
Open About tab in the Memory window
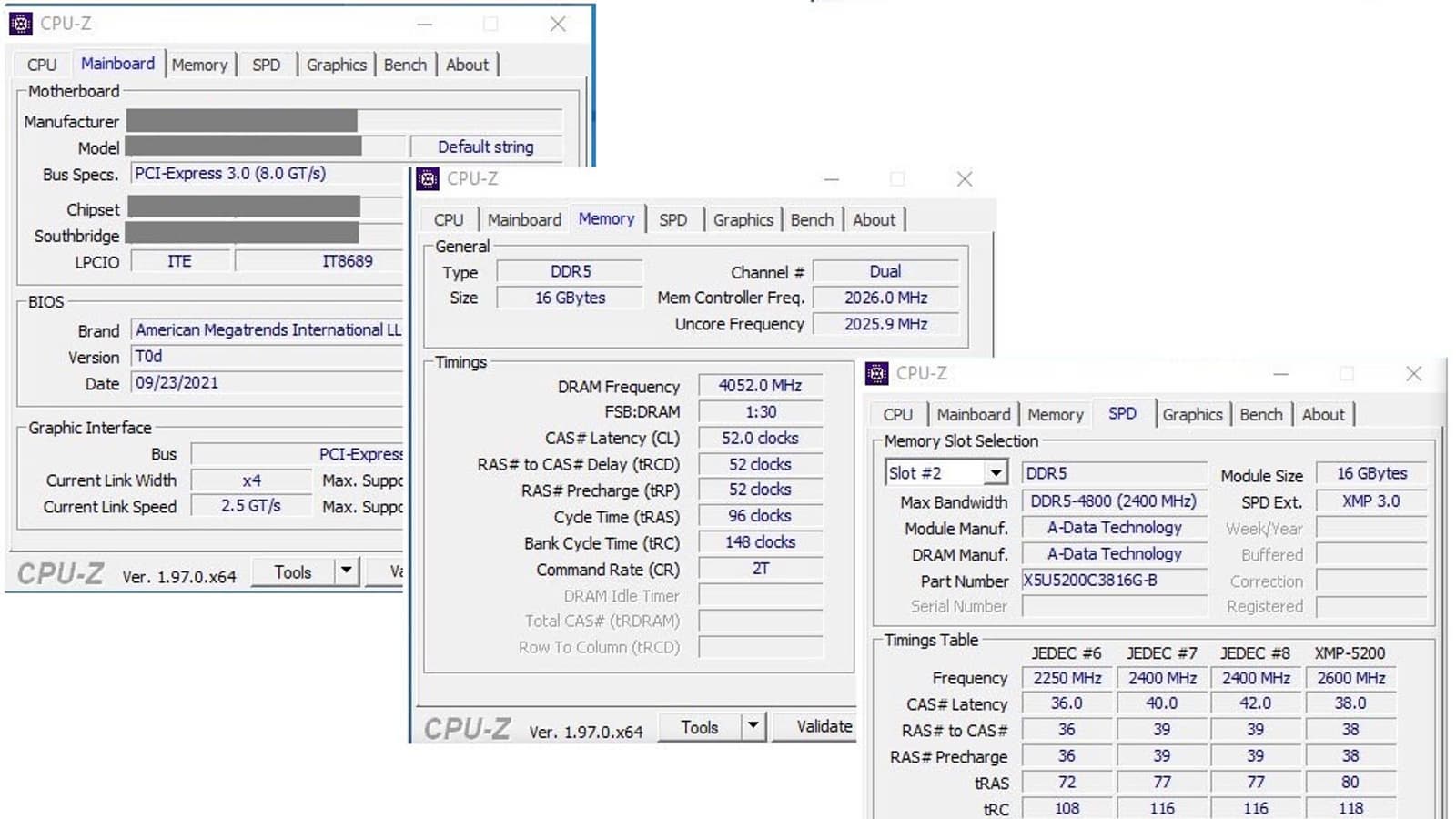875,219
